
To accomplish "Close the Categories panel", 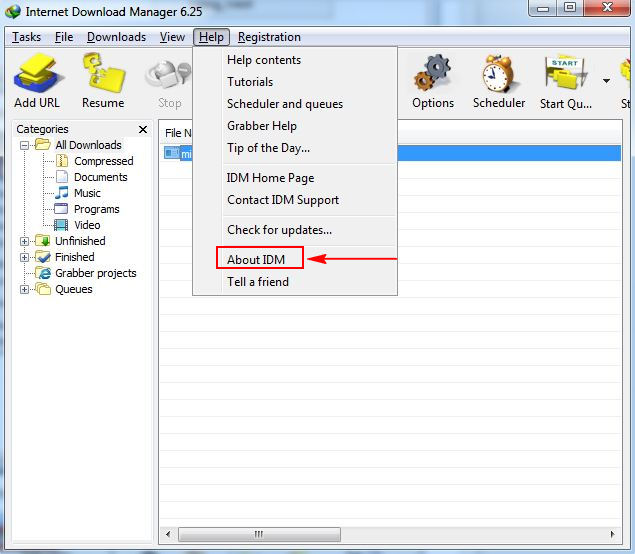I will (x=143, y=129).
